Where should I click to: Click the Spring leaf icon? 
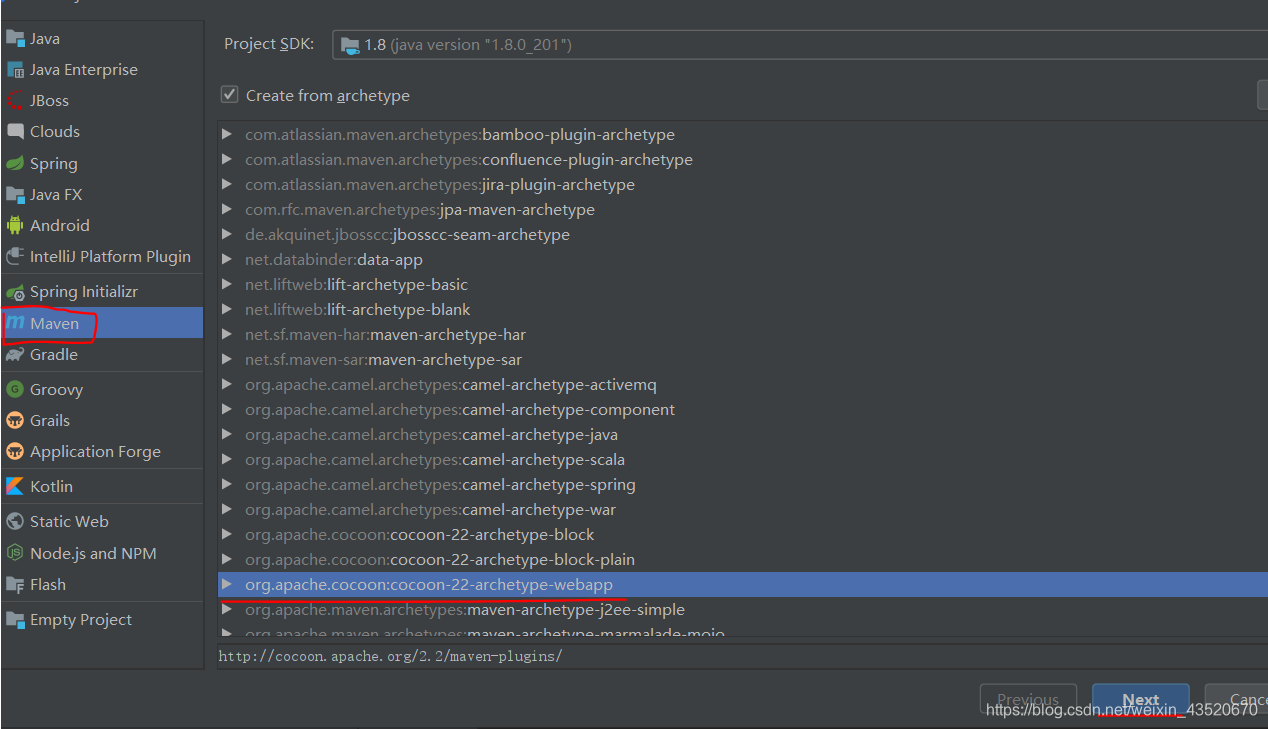15,164
